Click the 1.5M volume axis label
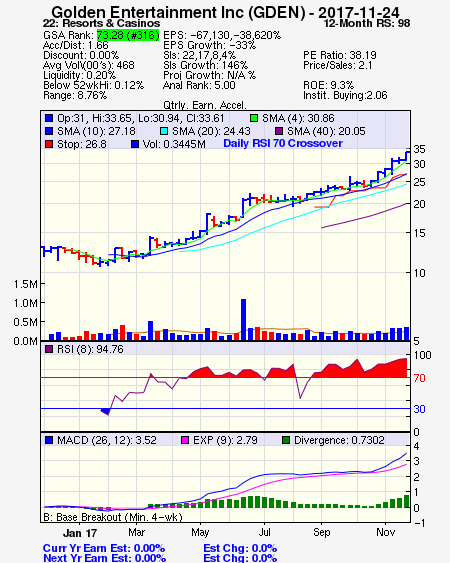This screenshot has height=563, width=450. [25, 284]
